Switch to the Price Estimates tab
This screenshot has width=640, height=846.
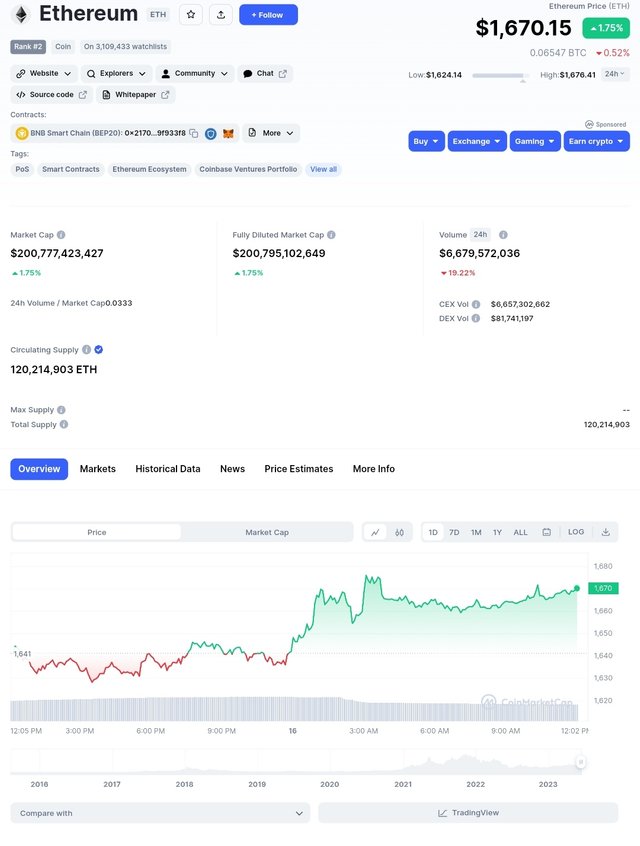[x=299, y=469]
